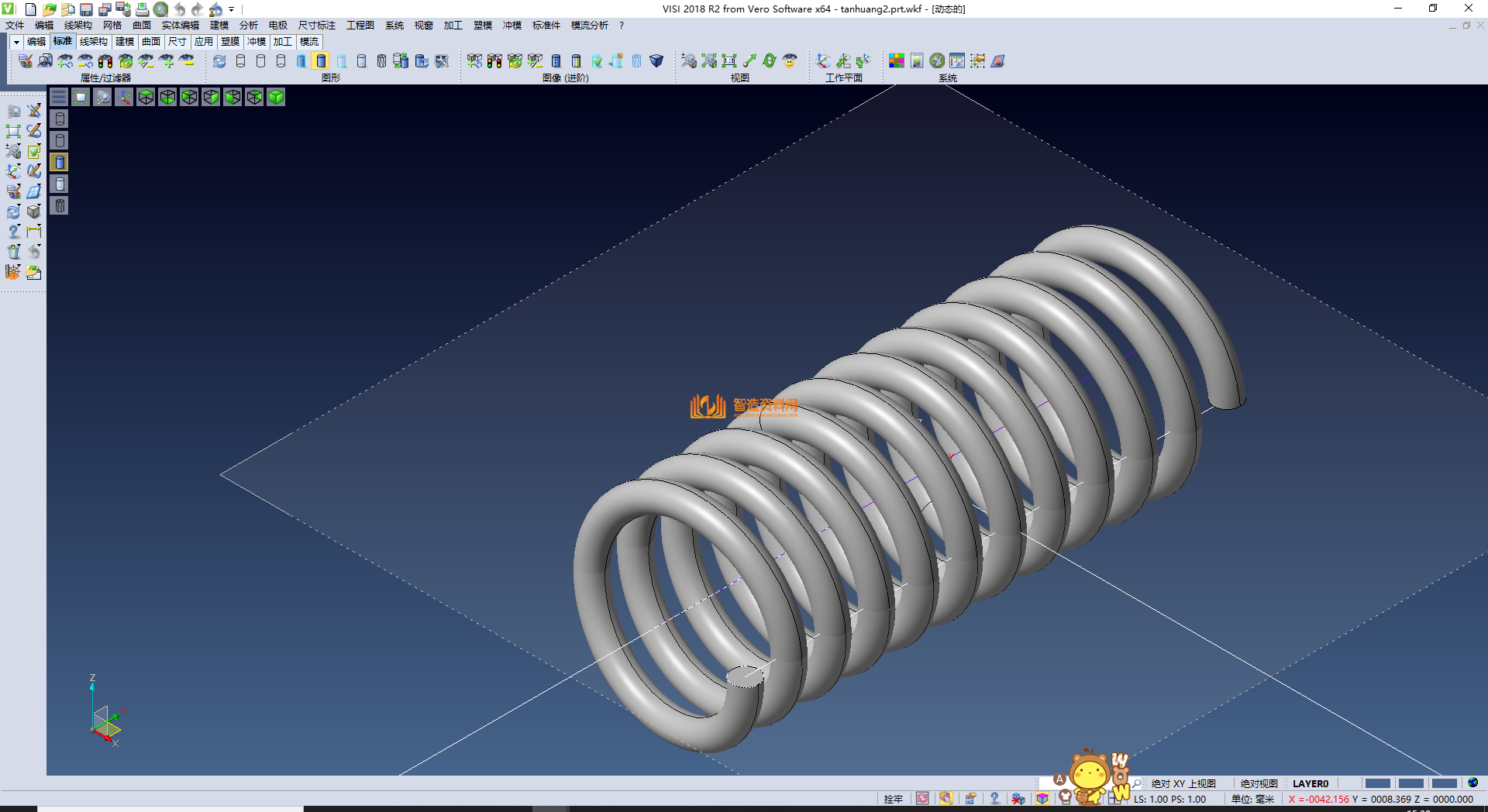Open the 文件 menu
The height and width of the screenshot is (812, 1488).
pyautogui.click(x=15, y=26)
